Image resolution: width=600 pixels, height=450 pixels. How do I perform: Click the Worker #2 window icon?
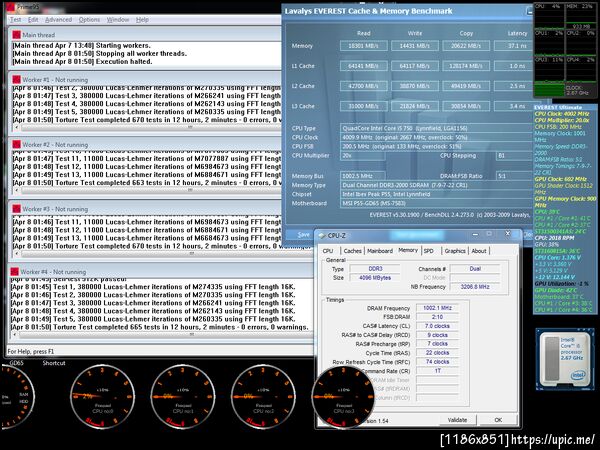click(x=16, y=145)
